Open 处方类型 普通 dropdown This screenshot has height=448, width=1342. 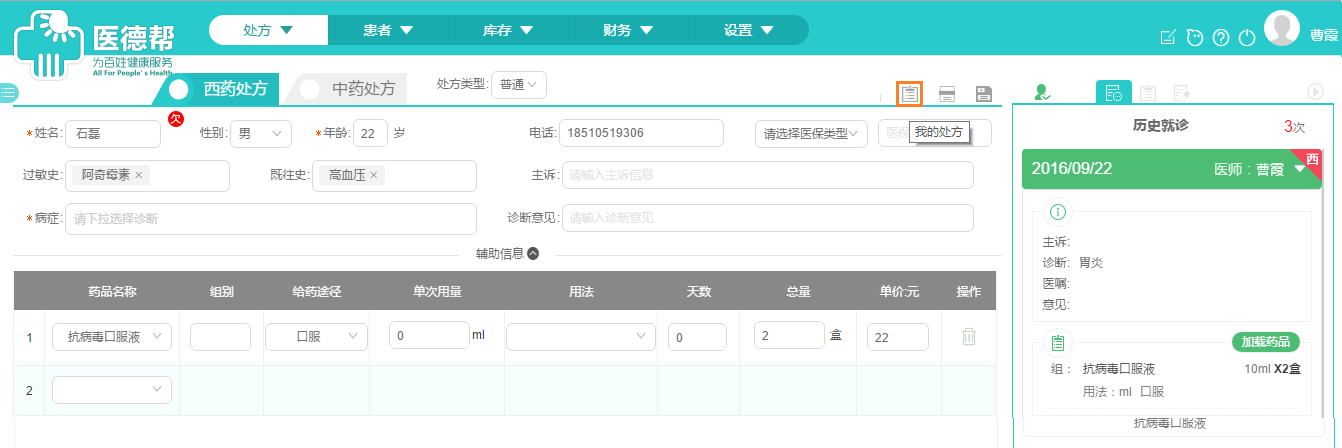(x=519, y=85)
